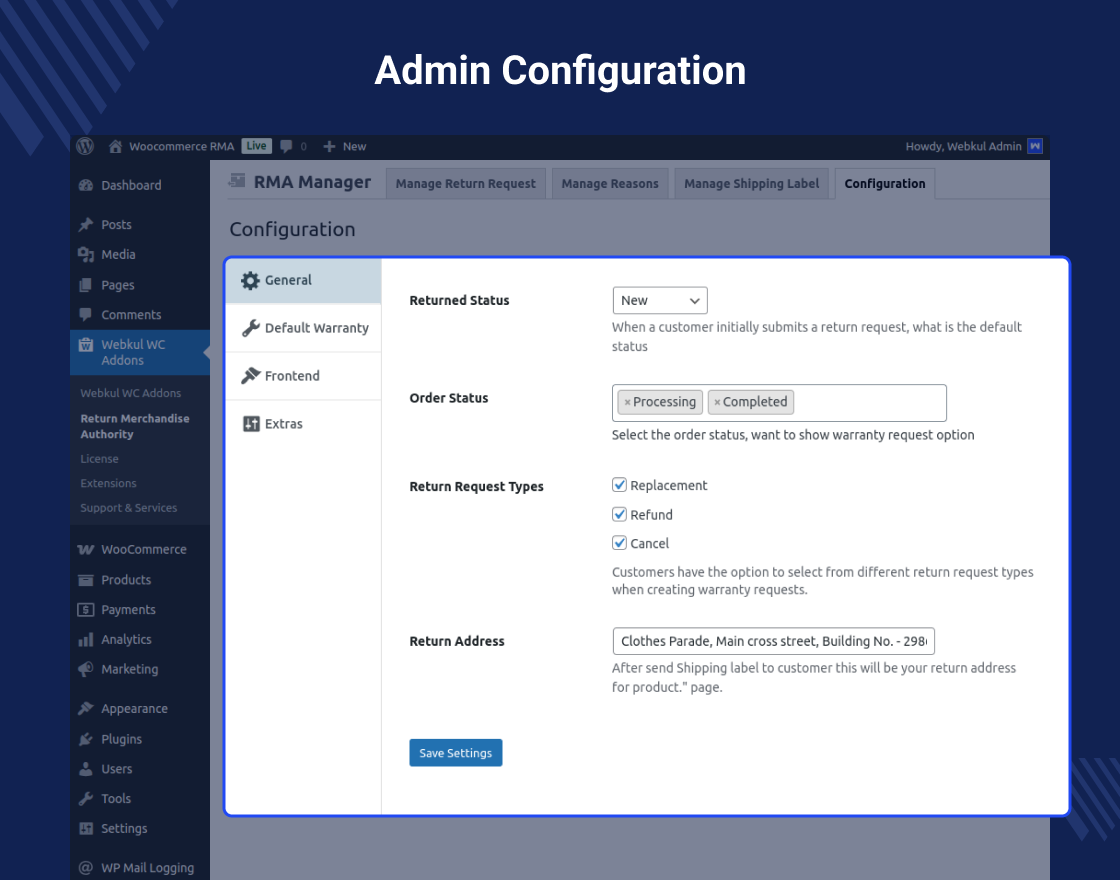Screen dimensions: 1120x880
Task: Open the Manage Return Request tab
Action: (x=466, y=184)
